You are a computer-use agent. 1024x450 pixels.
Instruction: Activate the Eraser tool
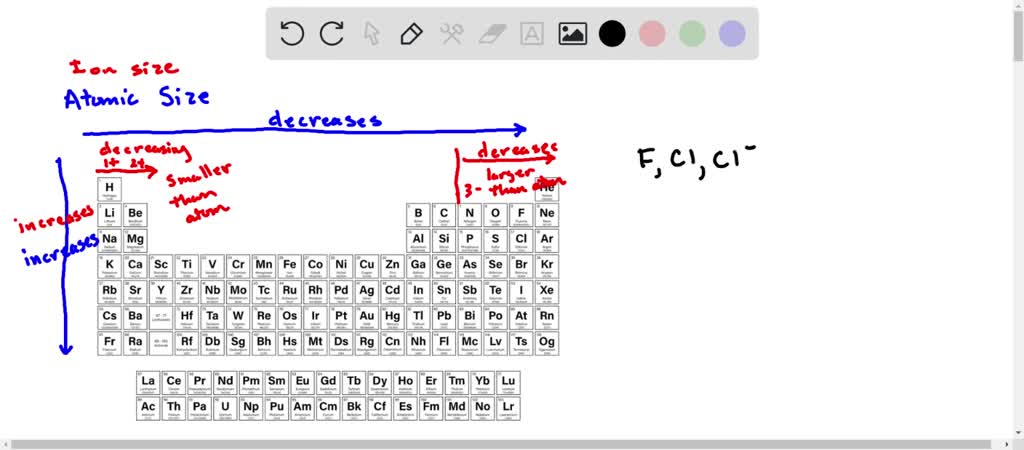coord(492,33)
